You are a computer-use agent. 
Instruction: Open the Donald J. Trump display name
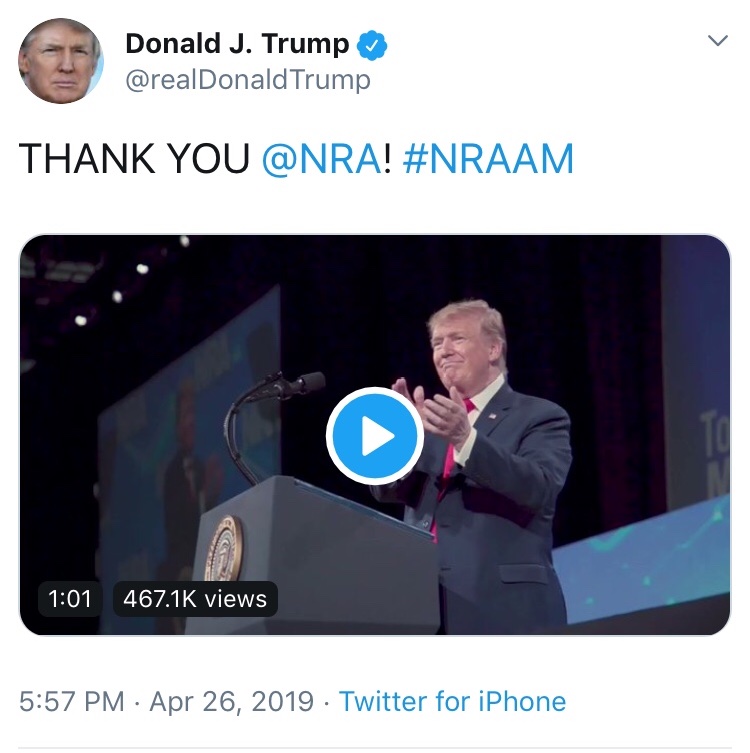tap(237, 44)
